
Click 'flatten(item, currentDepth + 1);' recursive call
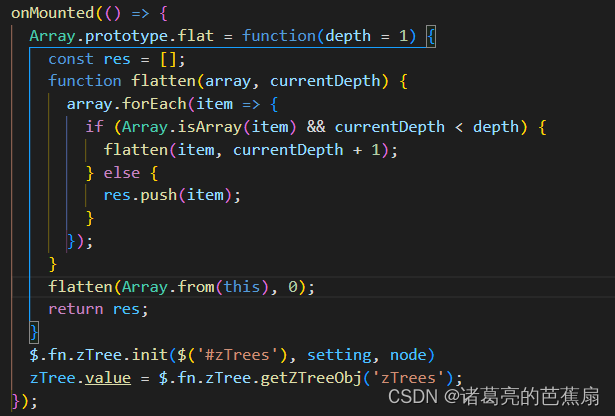[x=251, y=150]
